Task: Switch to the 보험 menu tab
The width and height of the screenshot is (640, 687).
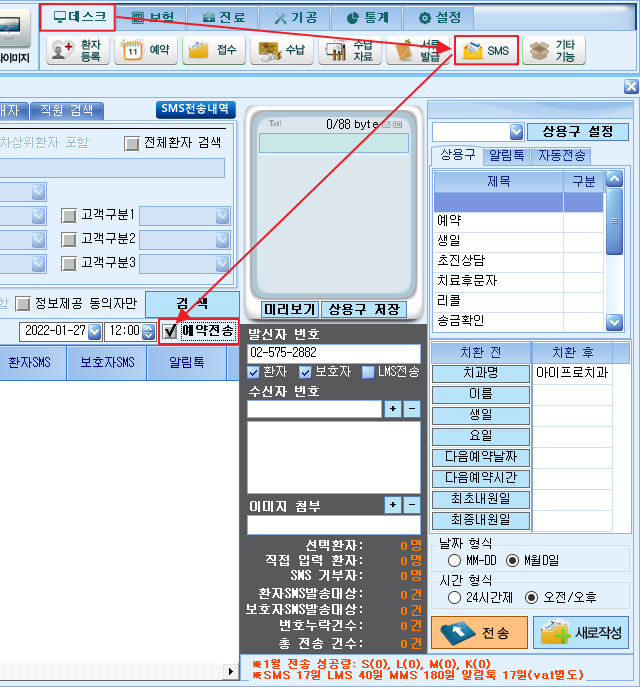Action: tap(152, 18)
